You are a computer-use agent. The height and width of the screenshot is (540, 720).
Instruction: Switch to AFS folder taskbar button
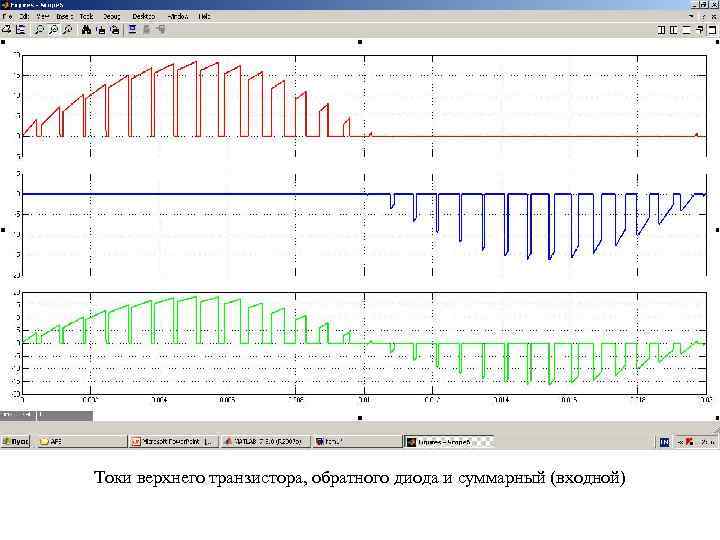pos(82,442)
